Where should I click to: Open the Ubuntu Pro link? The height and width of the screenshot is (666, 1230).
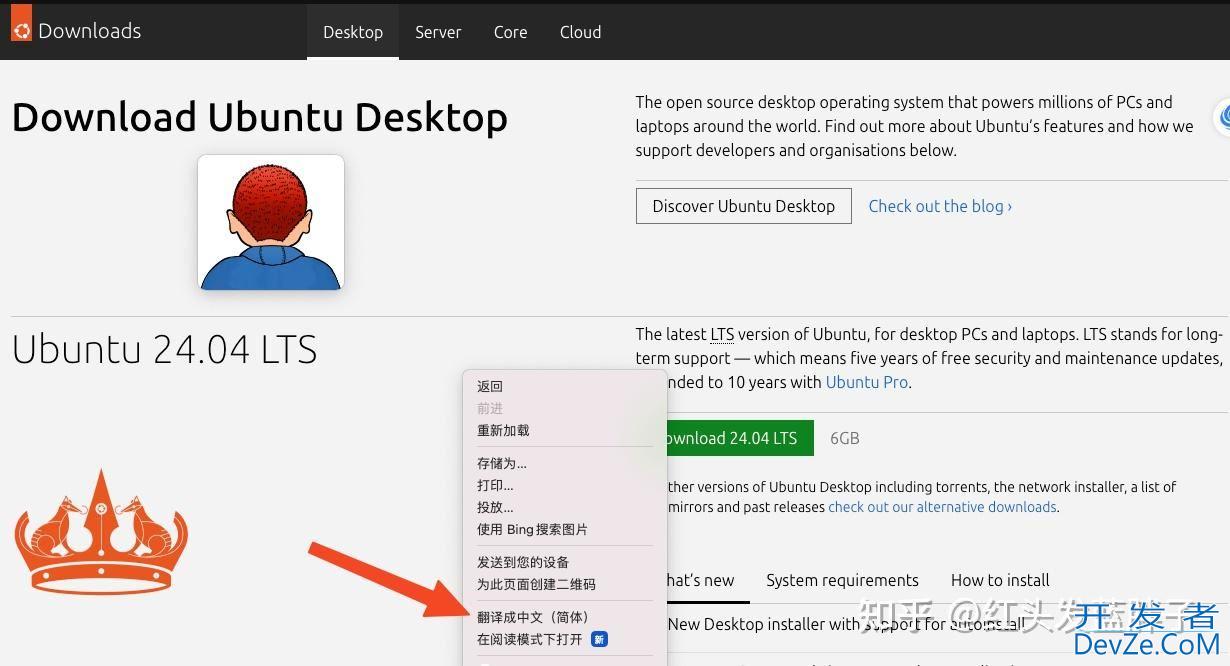(866, 382)
